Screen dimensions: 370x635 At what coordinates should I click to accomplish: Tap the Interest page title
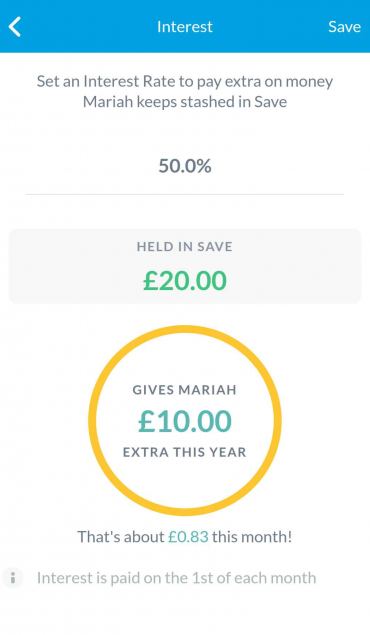pyautogui.click(x=185, y=27)
